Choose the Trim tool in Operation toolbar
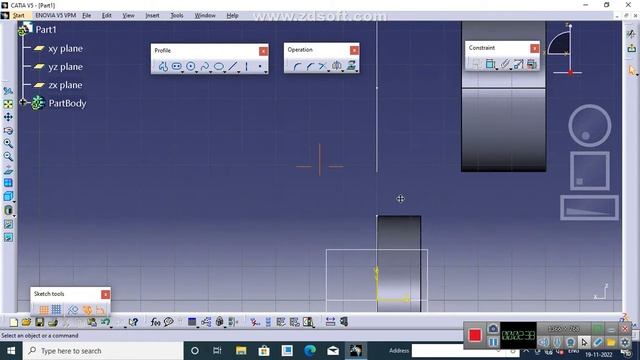This screenshot has height=360, width=640. click(322, 66)
